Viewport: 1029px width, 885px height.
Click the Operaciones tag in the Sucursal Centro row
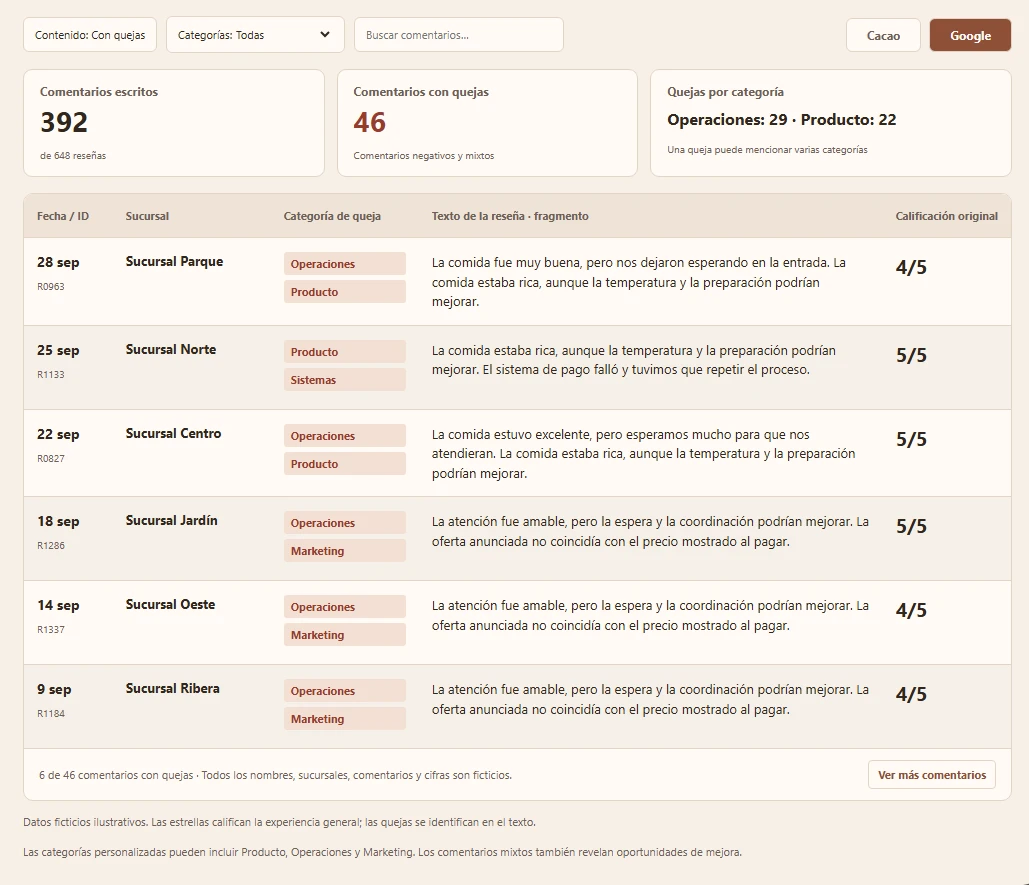(345, 436)
